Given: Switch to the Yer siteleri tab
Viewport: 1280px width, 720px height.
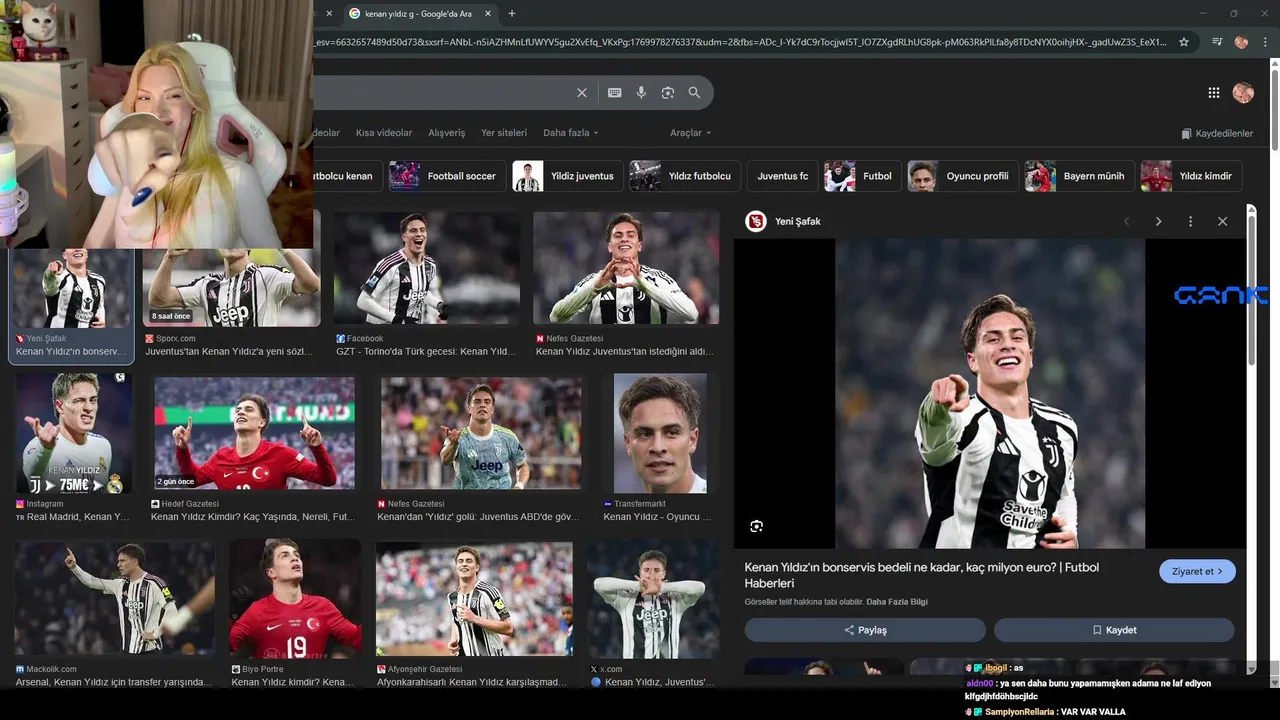Looking at the screenshot, I should (504, 133).
